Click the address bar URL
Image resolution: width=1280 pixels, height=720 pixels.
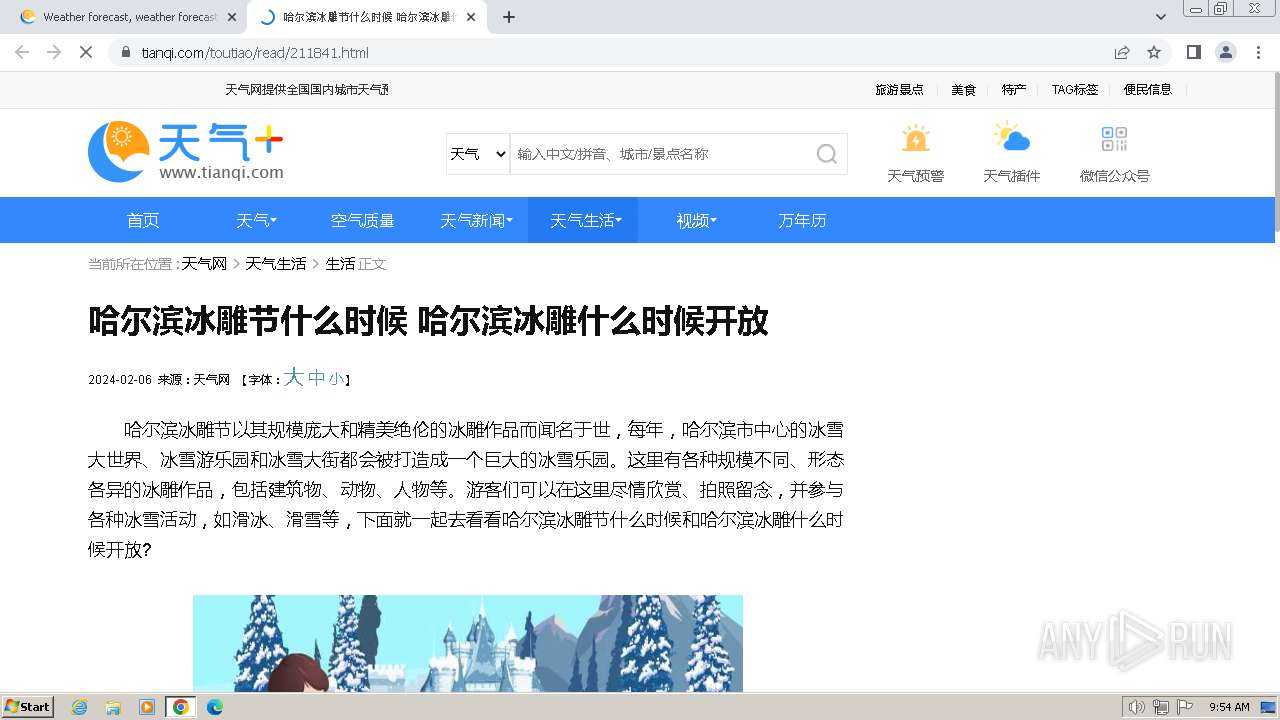[255, 52]
